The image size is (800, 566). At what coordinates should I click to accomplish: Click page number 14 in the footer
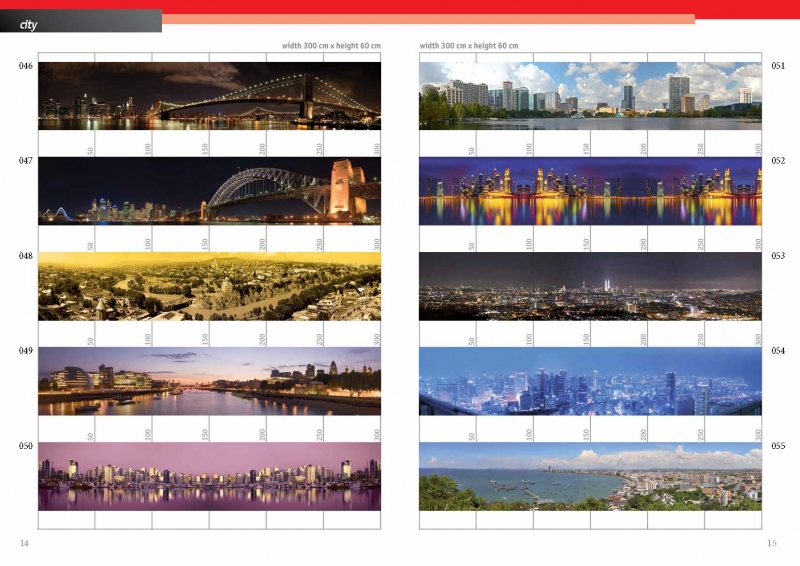coord(24,543)
